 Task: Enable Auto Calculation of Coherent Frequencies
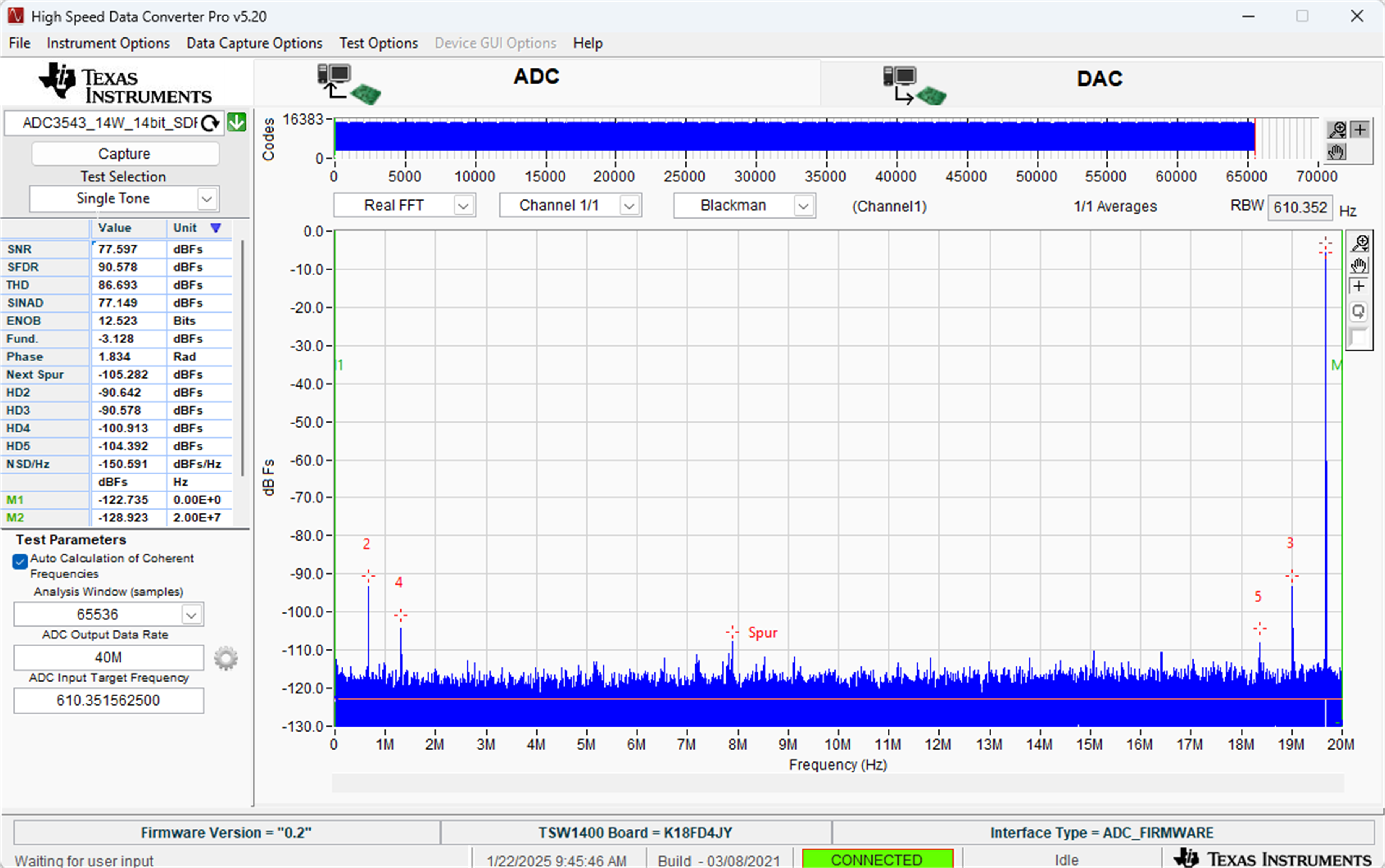click(x=19, y=562)
